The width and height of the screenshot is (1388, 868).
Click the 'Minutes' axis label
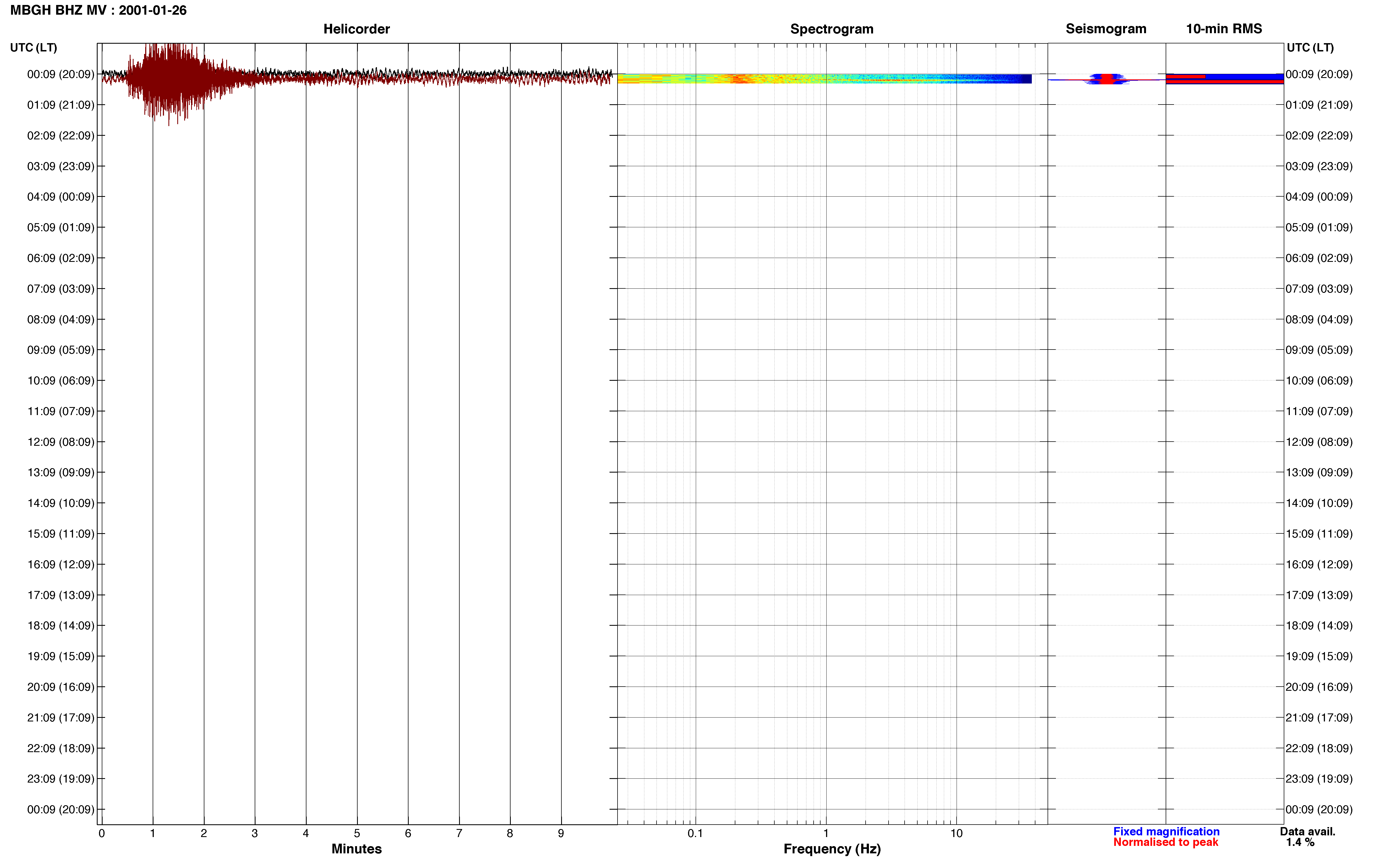[356, 848]
